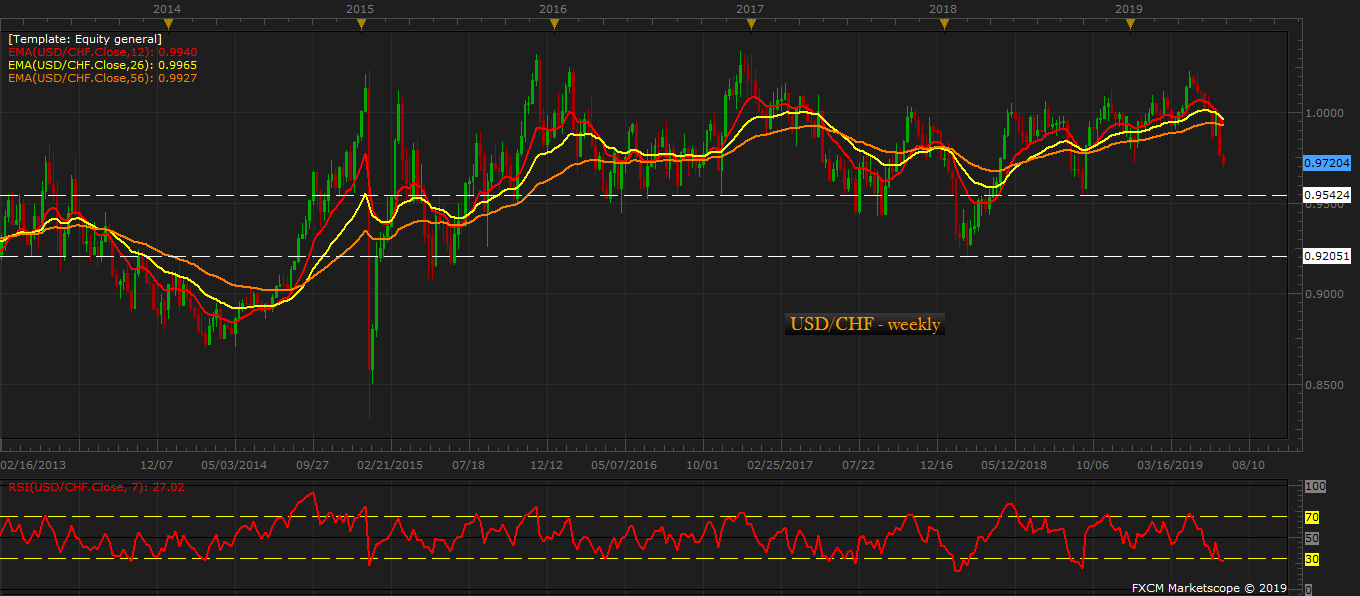This screenshot has height=596, width=1360.
Task: Select the 2016 year marker triangle
Action: pos(553,23)
